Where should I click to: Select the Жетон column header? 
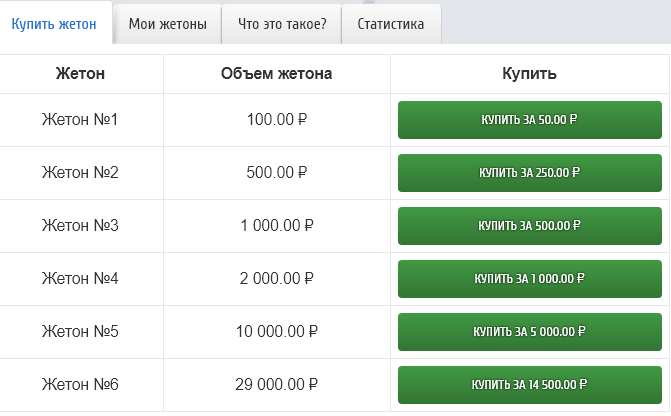coord(80,74)
